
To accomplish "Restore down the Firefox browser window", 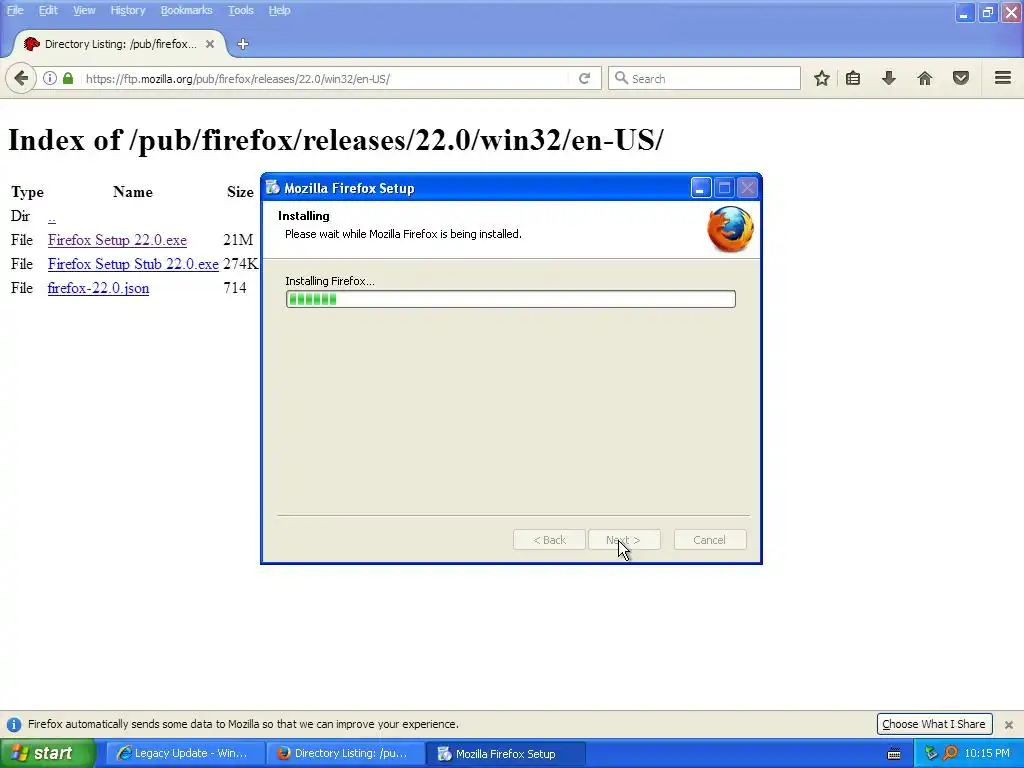I will [988, 12].
